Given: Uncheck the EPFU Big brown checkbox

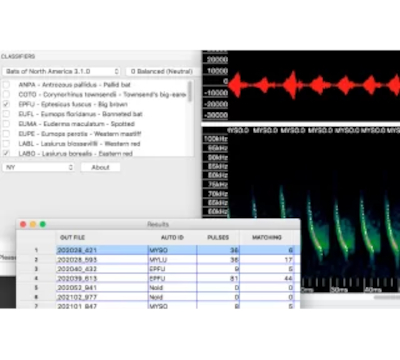Looking at the screenshot, I should (6, 104).
